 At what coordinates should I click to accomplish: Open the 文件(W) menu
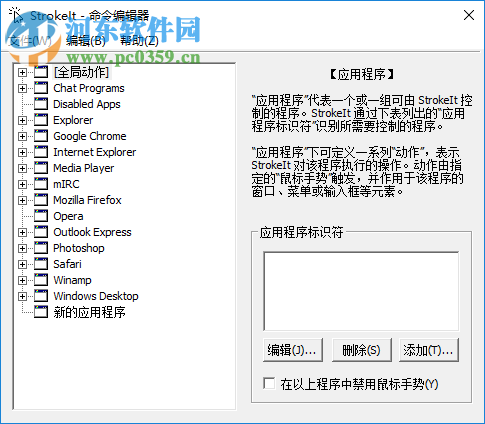coord(30,41)
